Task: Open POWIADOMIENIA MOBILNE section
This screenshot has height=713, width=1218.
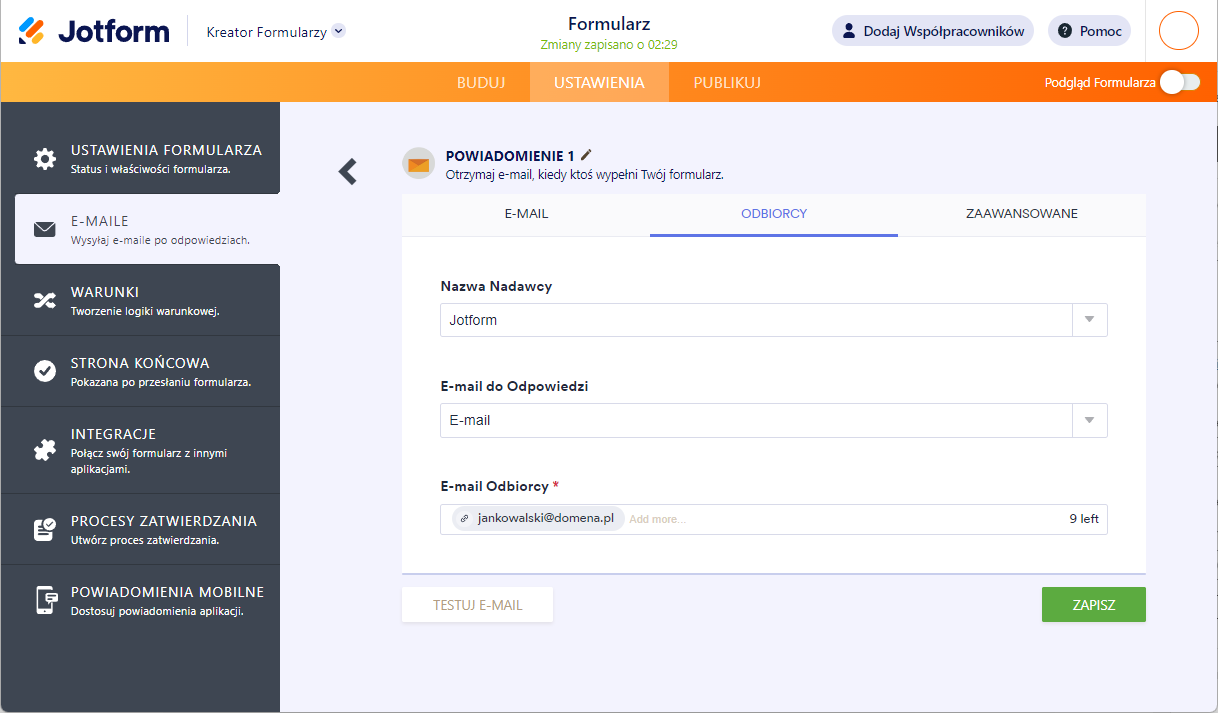Action: (x=141, y=600)
